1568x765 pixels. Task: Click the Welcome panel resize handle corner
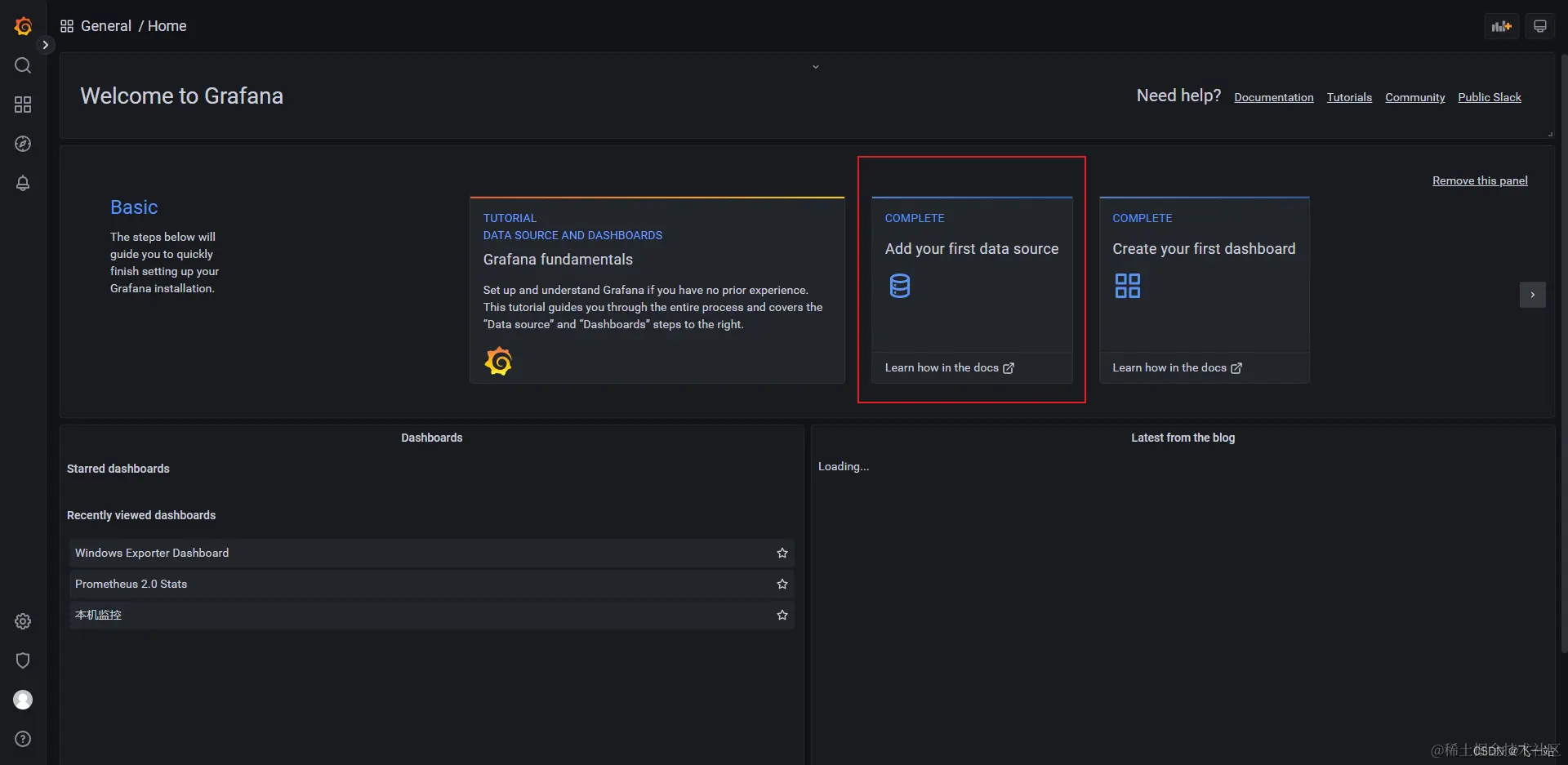[1550, 134]
